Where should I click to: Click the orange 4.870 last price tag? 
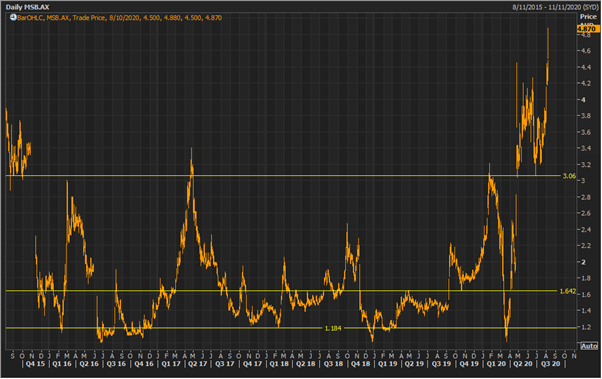pyautogui.click(x=587, y=29)
